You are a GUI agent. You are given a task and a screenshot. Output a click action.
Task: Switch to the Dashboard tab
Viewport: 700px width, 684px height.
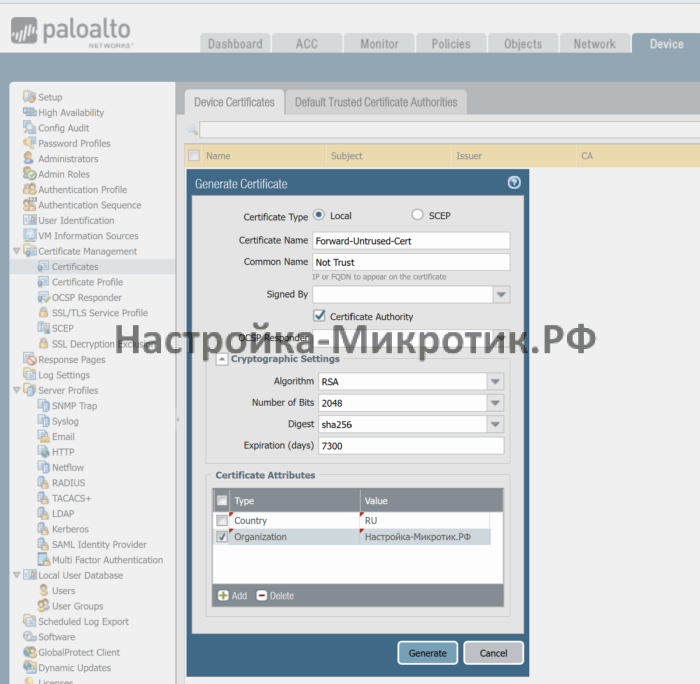pos(235,44)
